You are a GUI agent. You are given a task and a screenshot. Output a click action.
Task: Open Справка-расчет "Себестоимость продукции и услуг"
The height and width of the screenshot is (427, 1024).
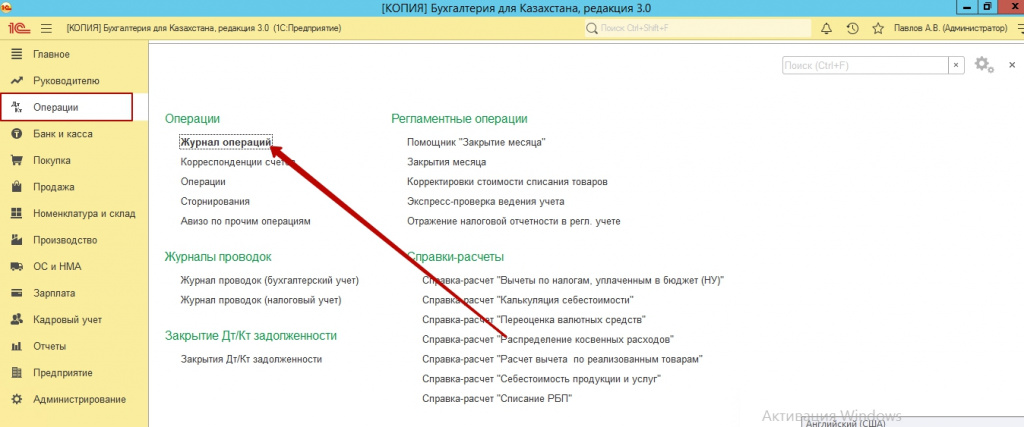click(x=543, y=379)
